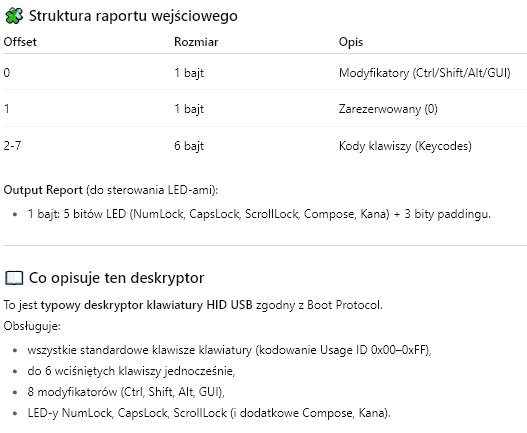Click the '5 bitów LED' bullet line
The height and width of the screenshot is (433, 527).
[259, 214]
